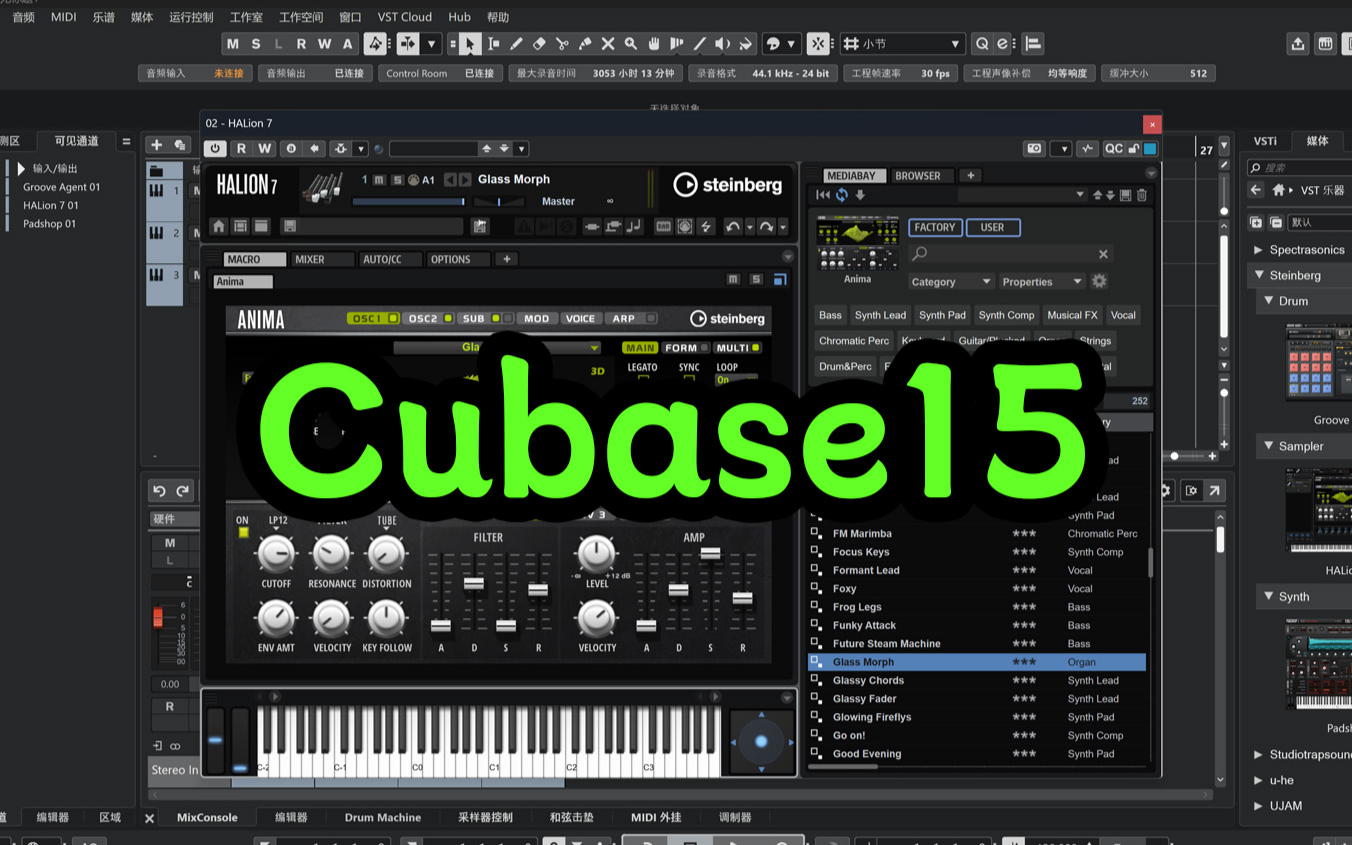Screen dimensions: 1352x845
Task: Click the FACTORY filter button
Action: coord(935,227)
